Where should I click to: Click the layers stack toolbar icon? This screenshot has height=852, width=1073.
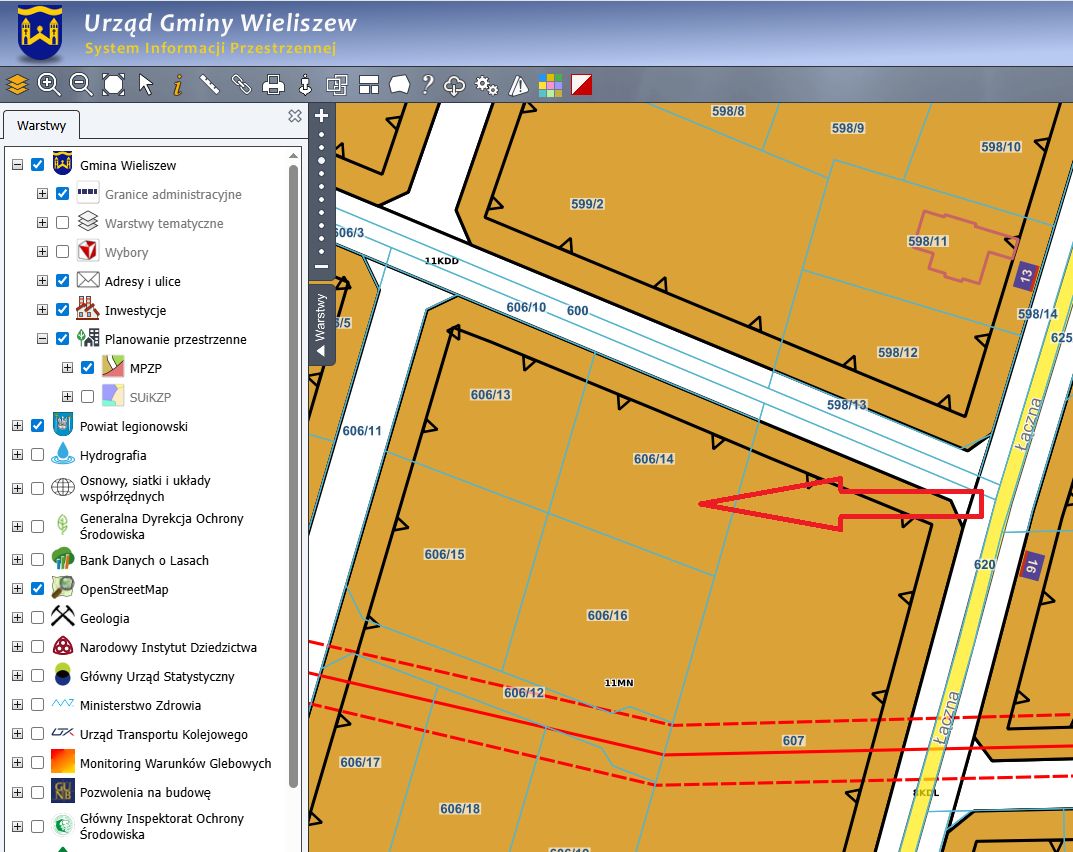pos(17,85)
